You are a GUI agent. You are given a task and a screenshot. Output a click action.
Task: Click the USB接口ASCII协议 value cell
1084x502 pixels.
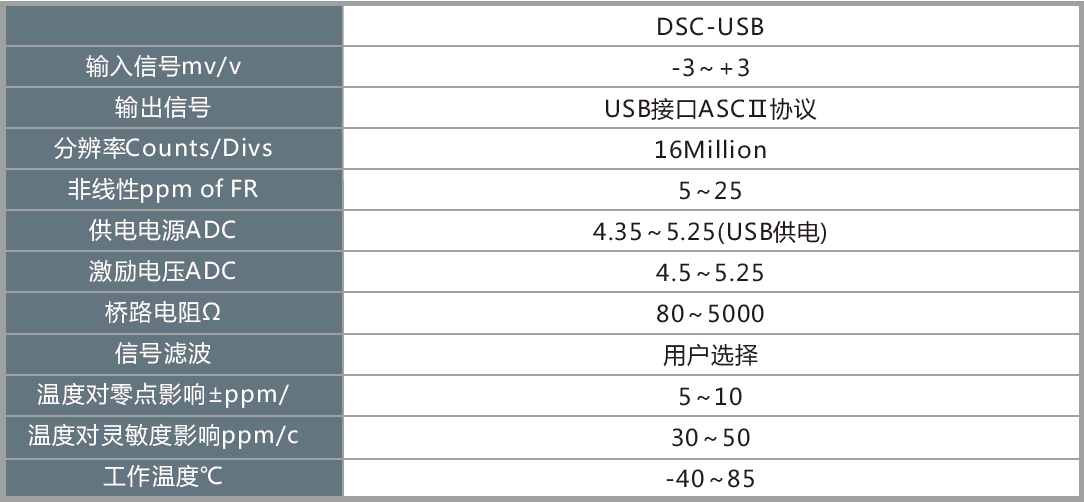coord(710,109)
